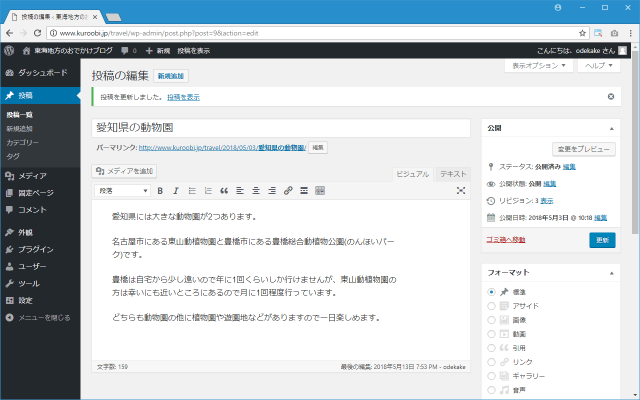This screenshot has height=400, width=640.
Task: Center align the text
Action: tap(256, 190)
